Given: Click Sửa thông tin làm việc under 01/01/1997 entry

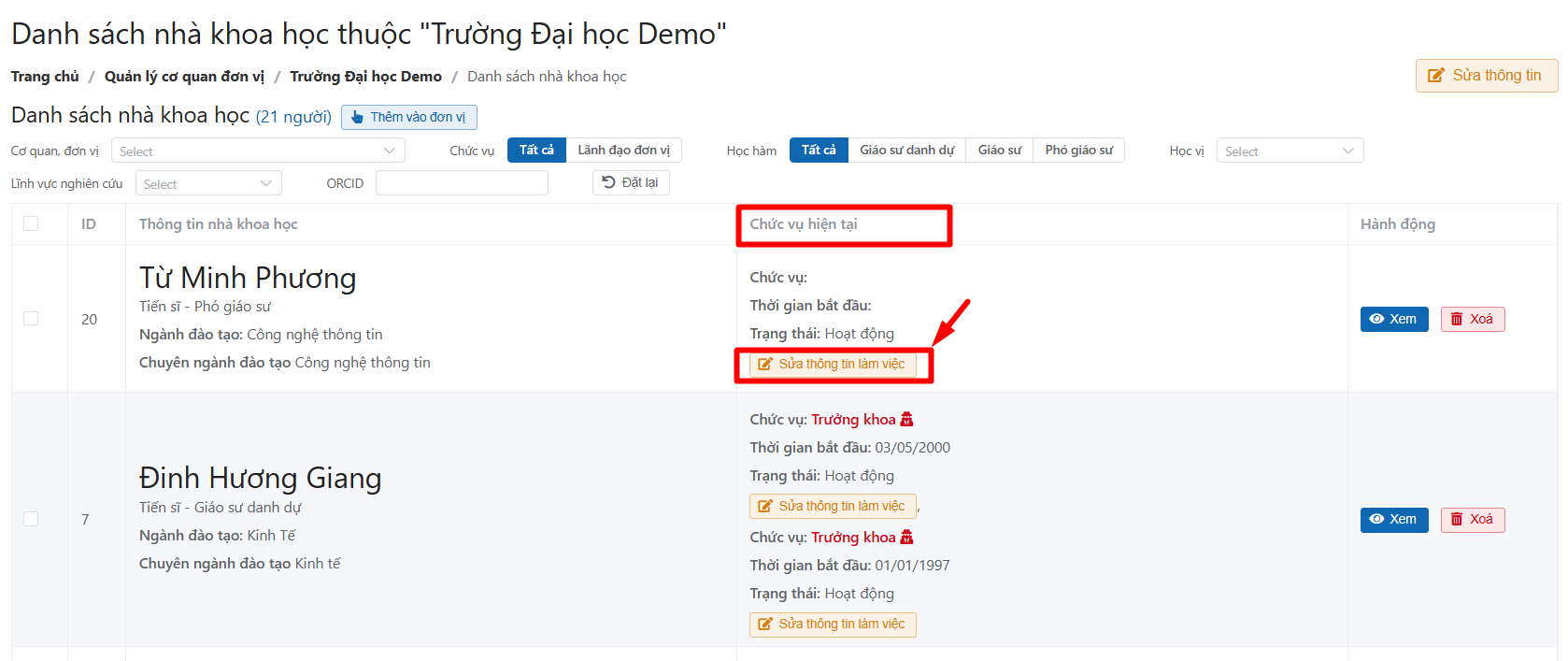Looking at the screenshot, I should click(833, 624).
